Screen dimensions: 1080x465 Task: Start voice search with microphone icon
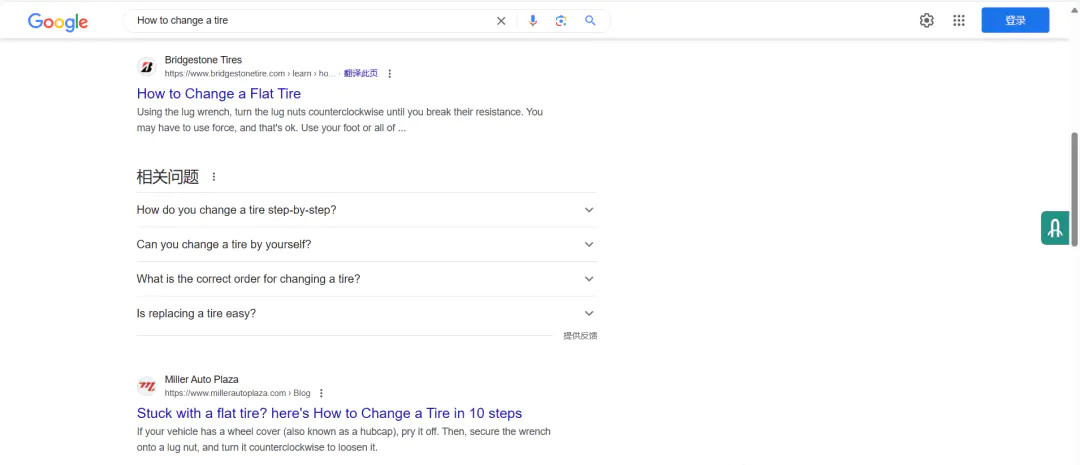pyautogui.click(x=533, y=21)
